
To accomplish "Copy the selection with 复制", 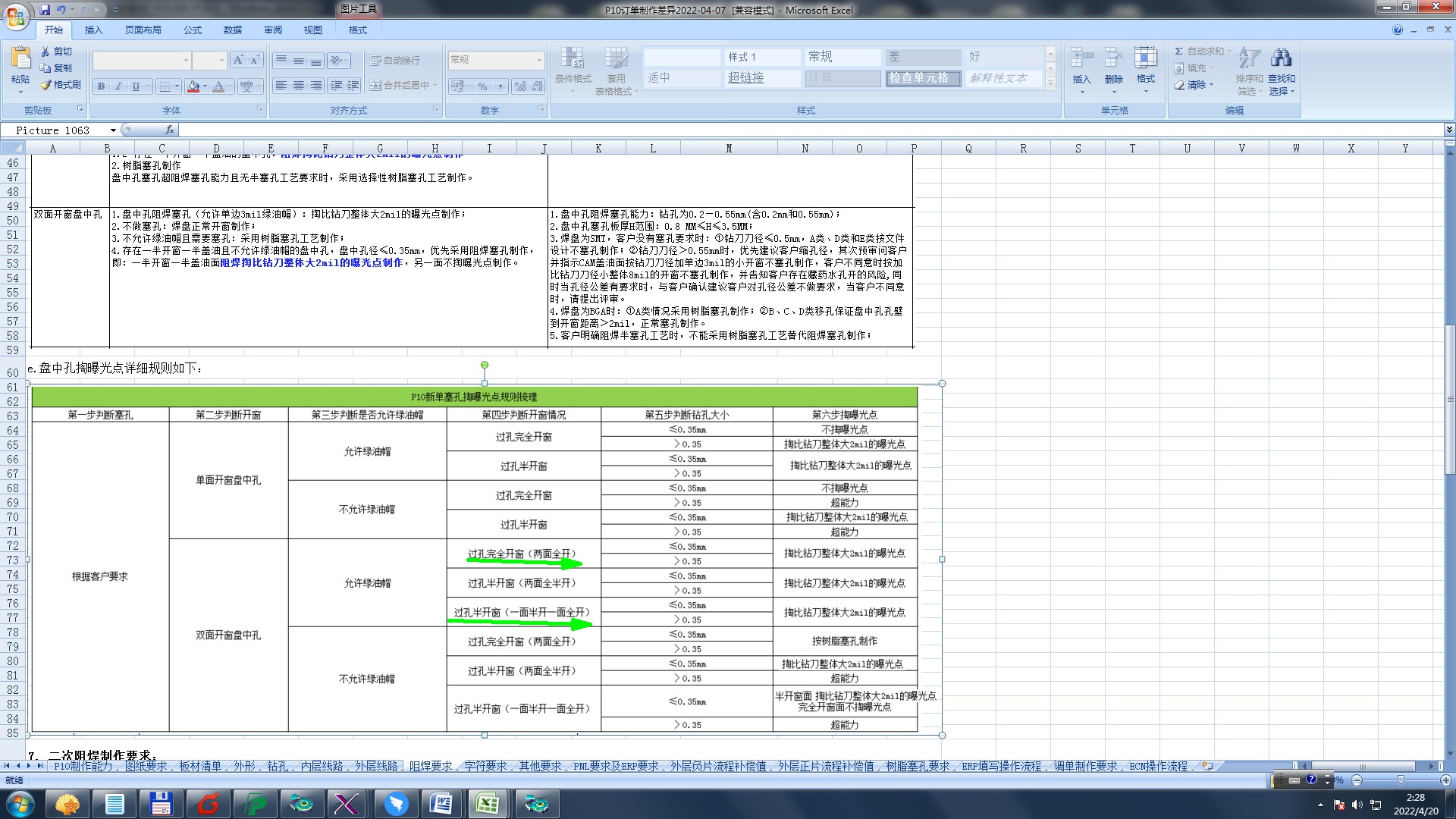I will [x=57, y=68].
